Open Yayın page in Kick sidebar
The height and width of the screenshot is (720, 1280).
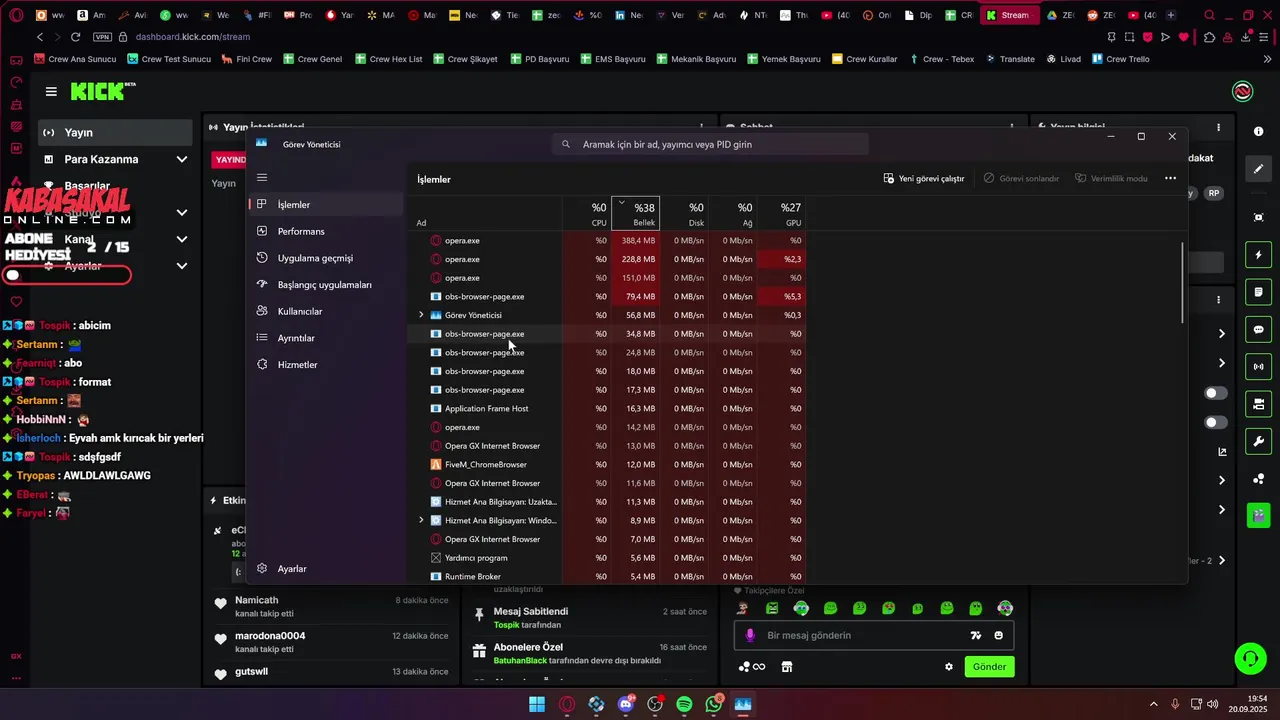click(x=116, y=133)
